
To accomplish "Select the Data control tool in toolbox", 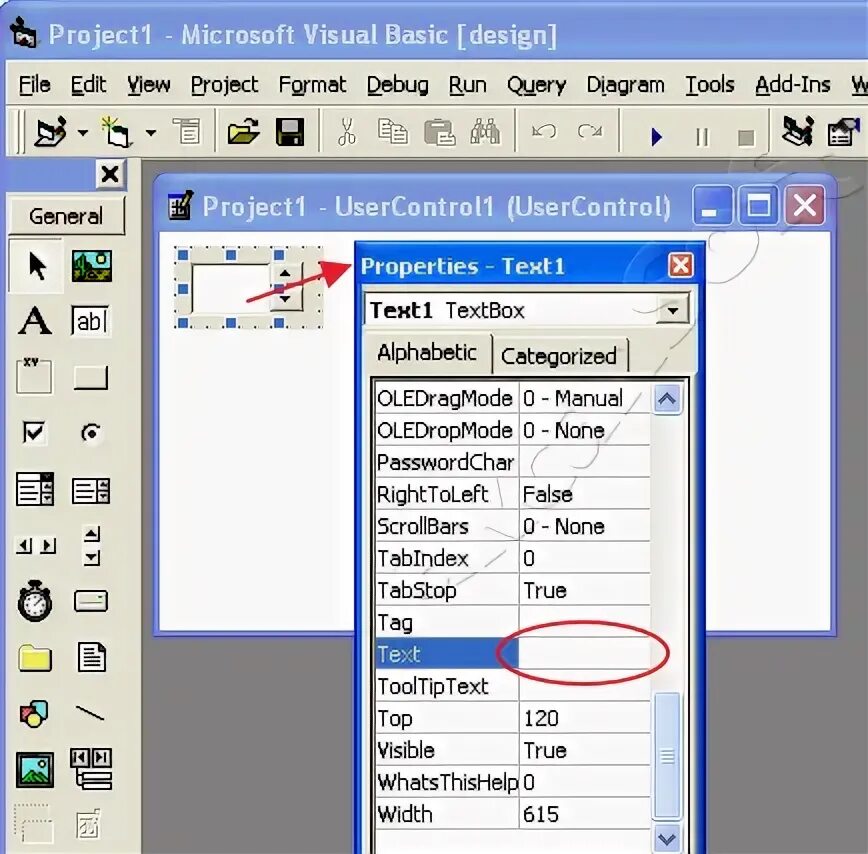I will pyautogui.click(x=91, y=769).
